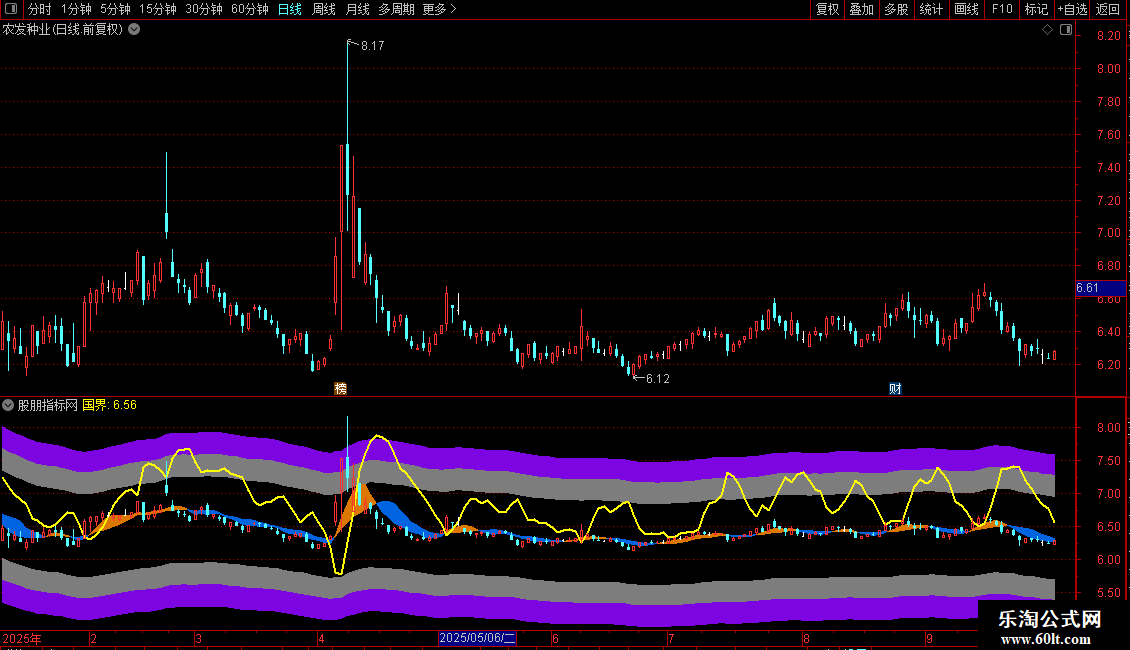1130x650 pixels.
Task: Click the 返回 back button
Action: click(1108, 9)
